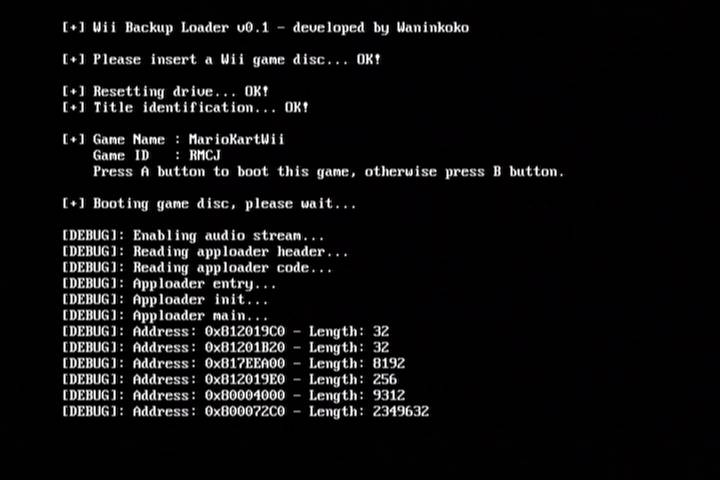Screen dimensions: 720x480
Task: Select the 'Please insert a Wii game disc' line
Action: (x=222, y=60)
